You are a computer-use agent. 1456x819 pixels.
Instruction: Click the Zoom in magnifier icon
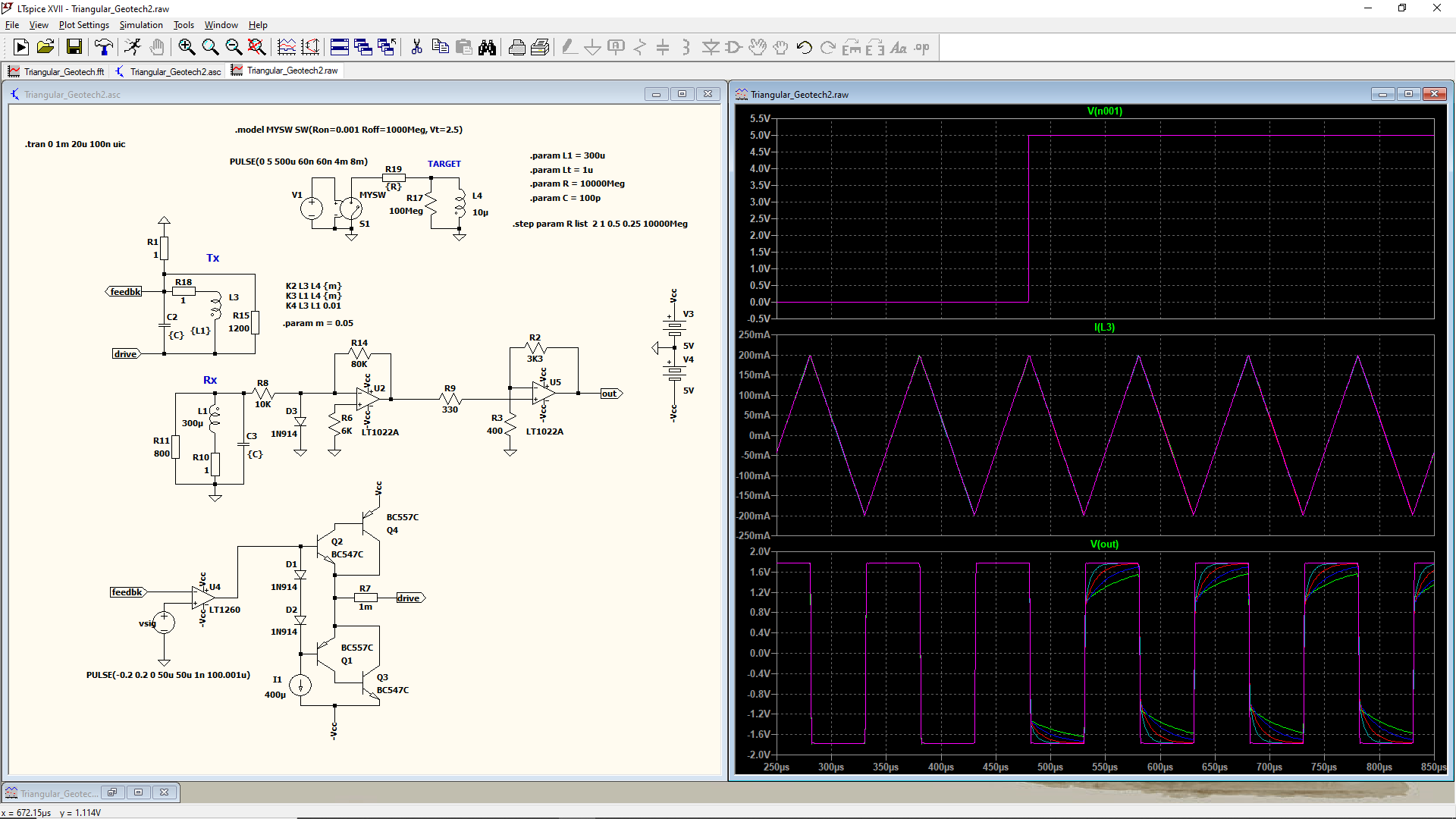pos(187,48)
